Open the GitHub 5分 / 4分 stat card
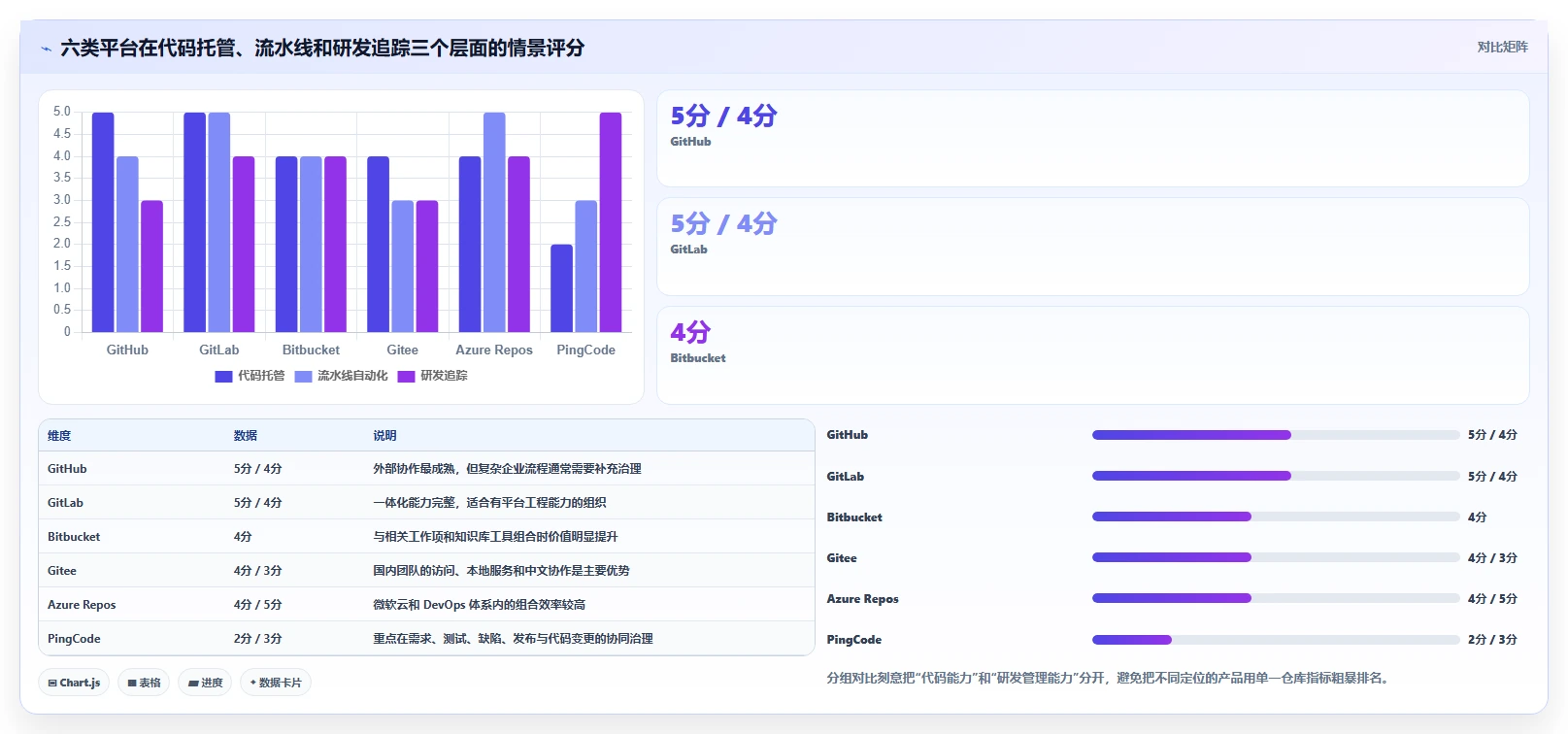The width and height of the screenshot is (1568, 734). point(1093,139)
